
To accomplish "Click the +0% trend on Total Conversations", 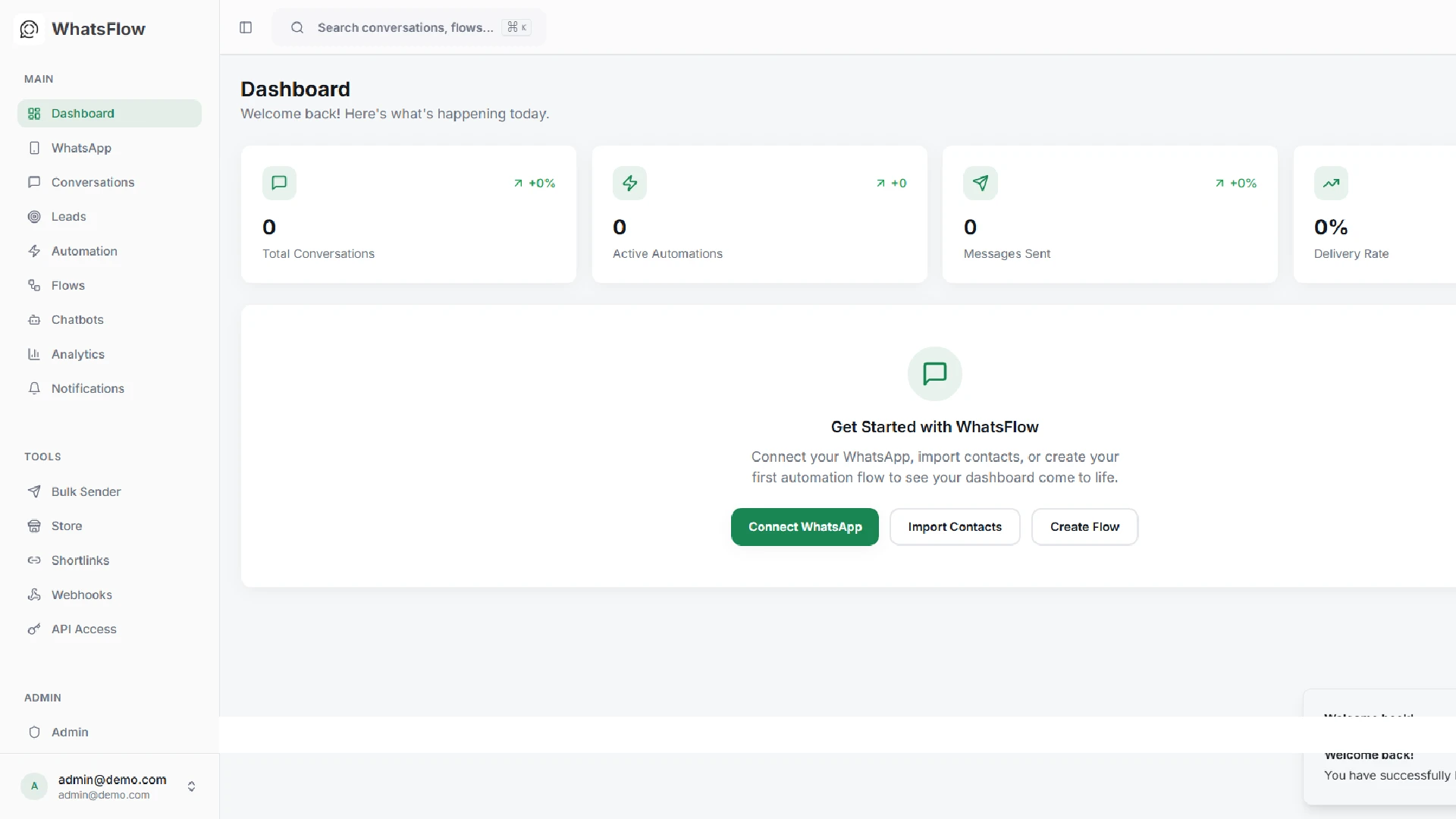I will [535, 184].
